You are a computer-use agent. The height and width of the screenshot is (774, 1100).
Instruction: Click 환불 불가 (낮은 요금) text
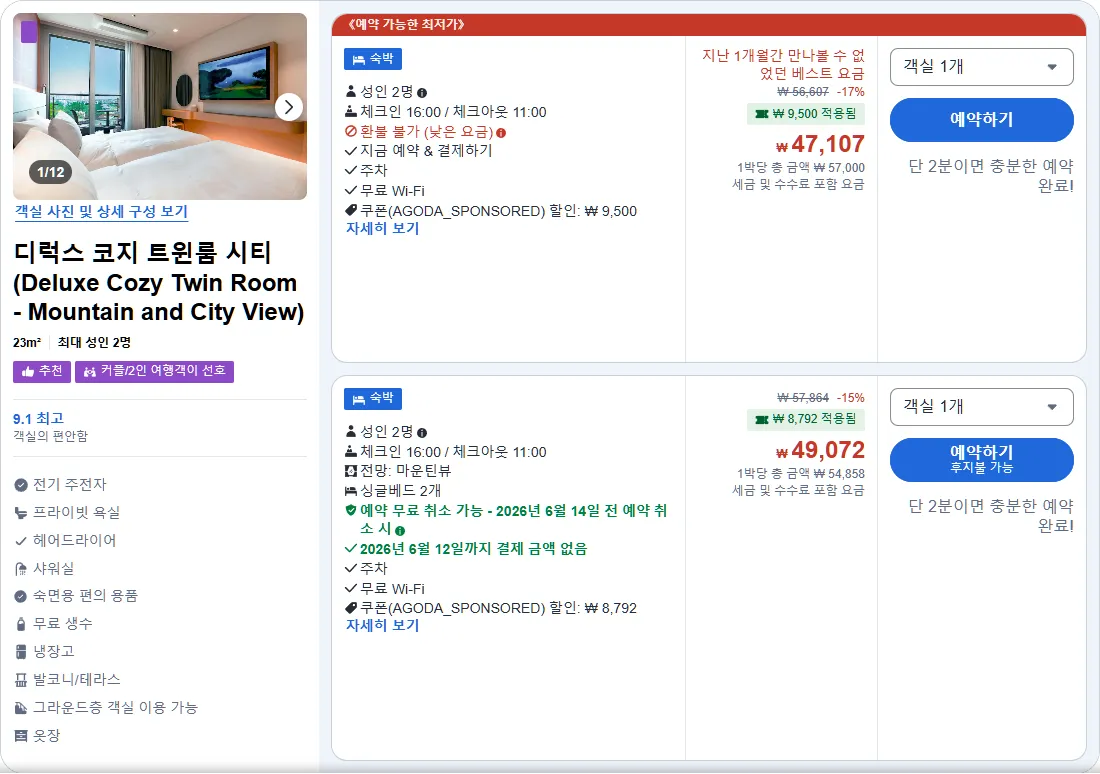(427, 132)
